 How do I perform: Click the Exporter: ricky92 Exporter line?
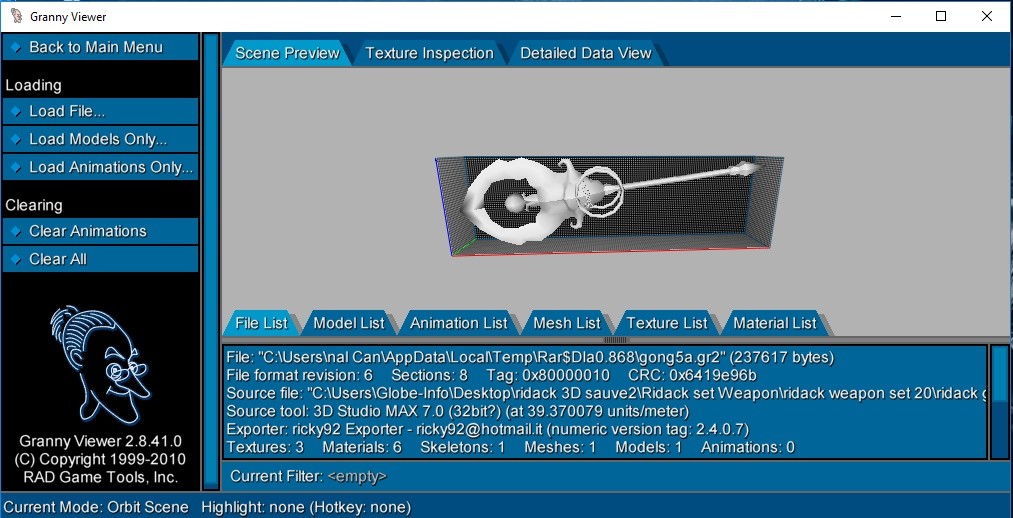488,429
